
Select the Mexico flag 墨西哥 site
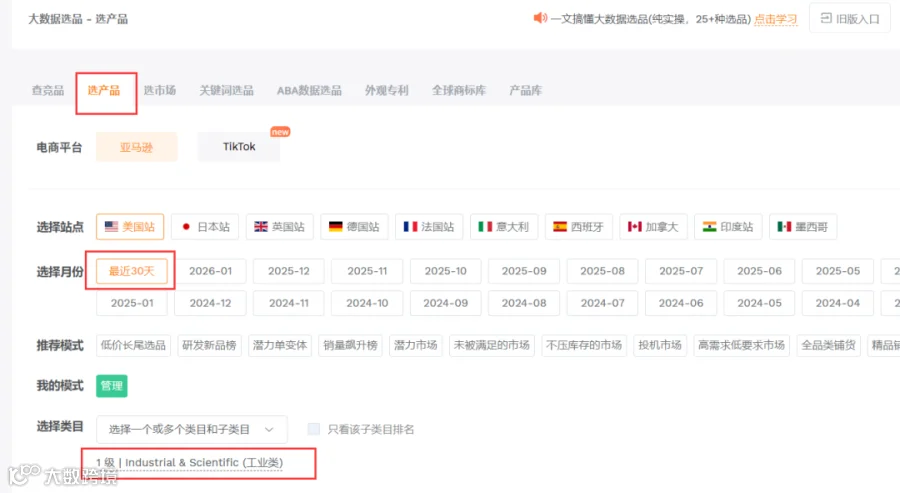pyautogui.click(x=802, y=227)
